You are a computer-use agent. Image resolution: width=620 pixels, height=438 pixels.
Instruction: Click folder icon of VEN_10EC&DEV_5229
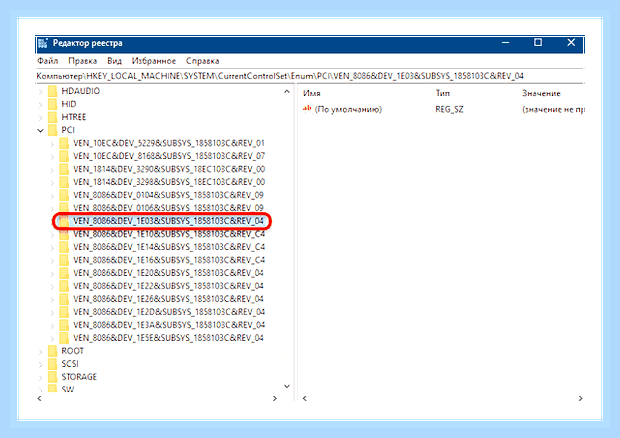(64, 143)
